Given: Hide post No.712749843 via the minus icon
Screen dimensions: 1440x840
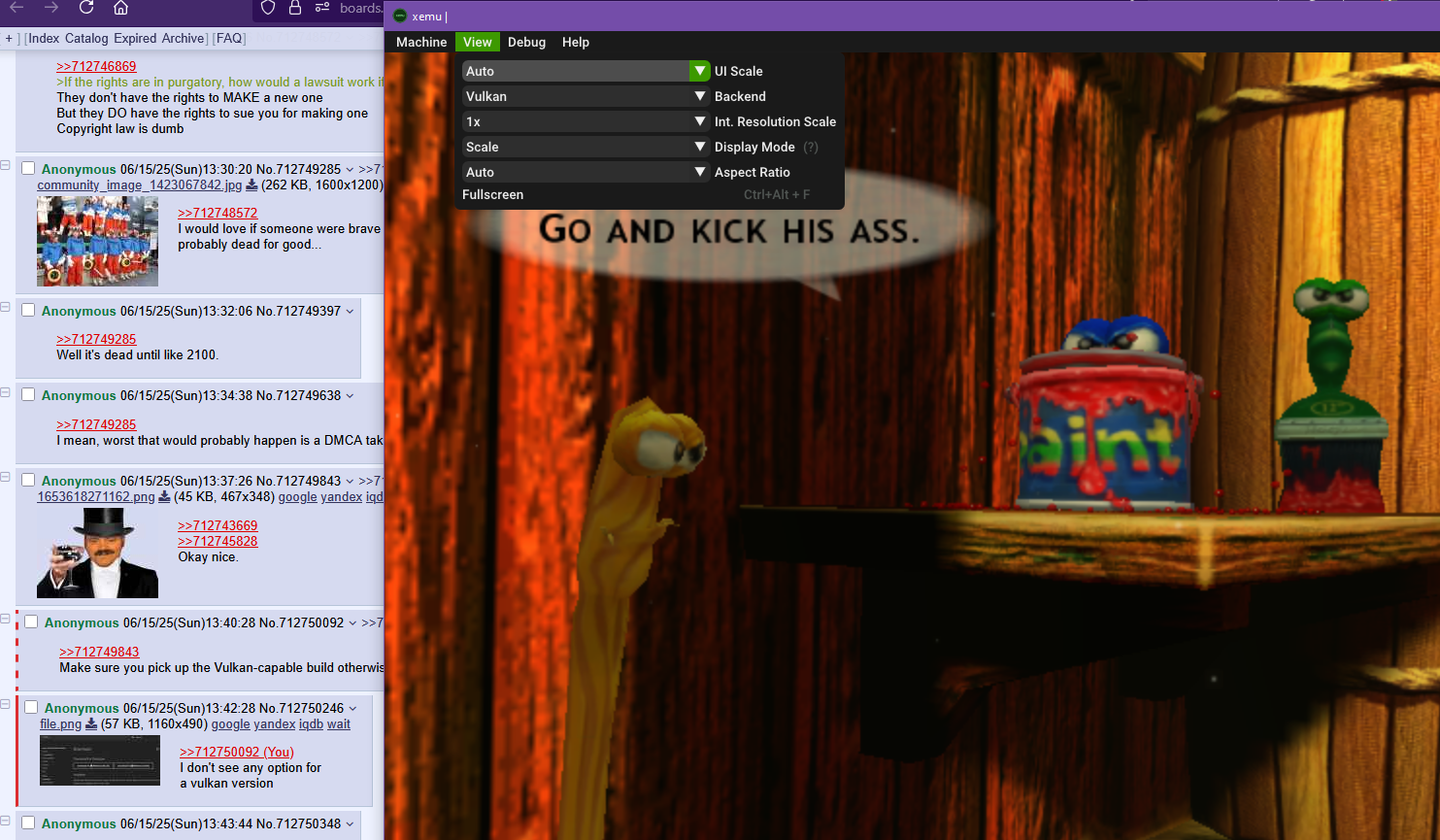Looking at the screenshot, I should (x=5, y=478).
